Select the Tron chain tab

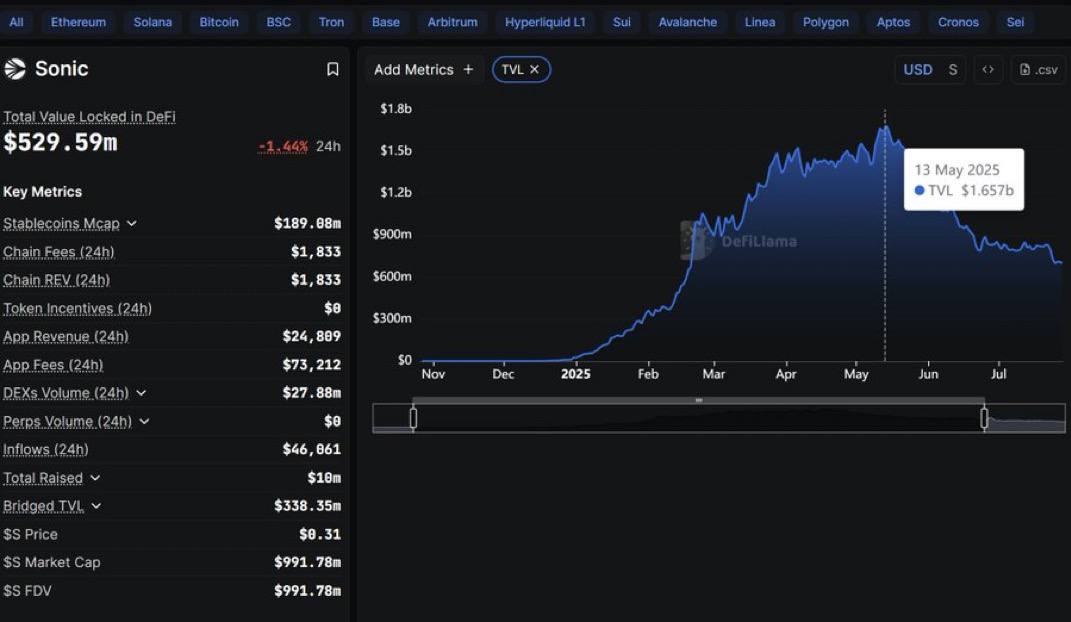[331, 22]
